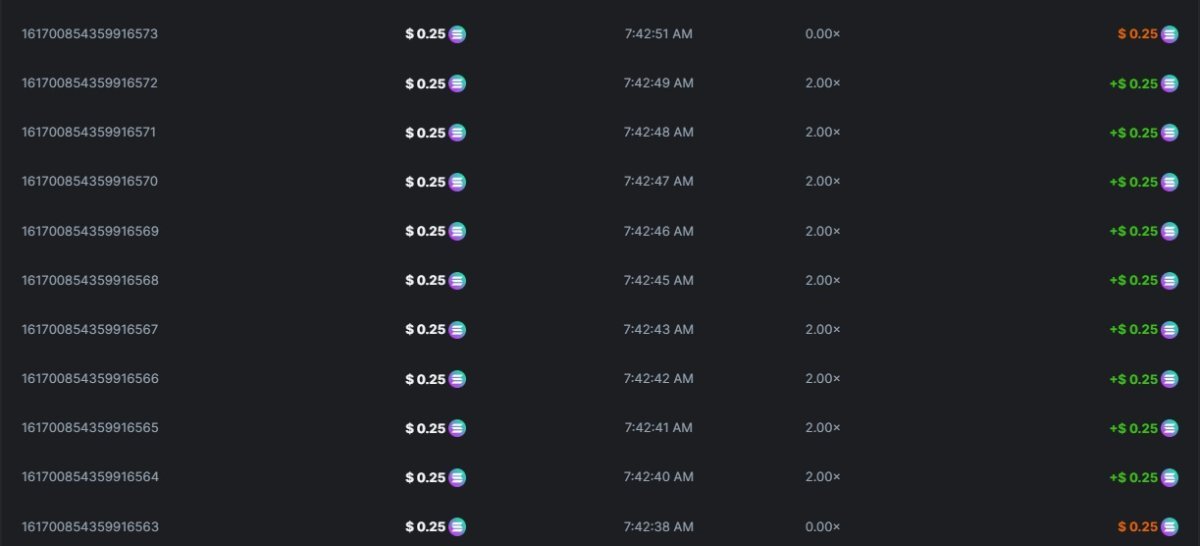Click Solana coin beside 7:42:45 AM payout
This screenshot has height=546, width=1200.
pos(1169,280)
